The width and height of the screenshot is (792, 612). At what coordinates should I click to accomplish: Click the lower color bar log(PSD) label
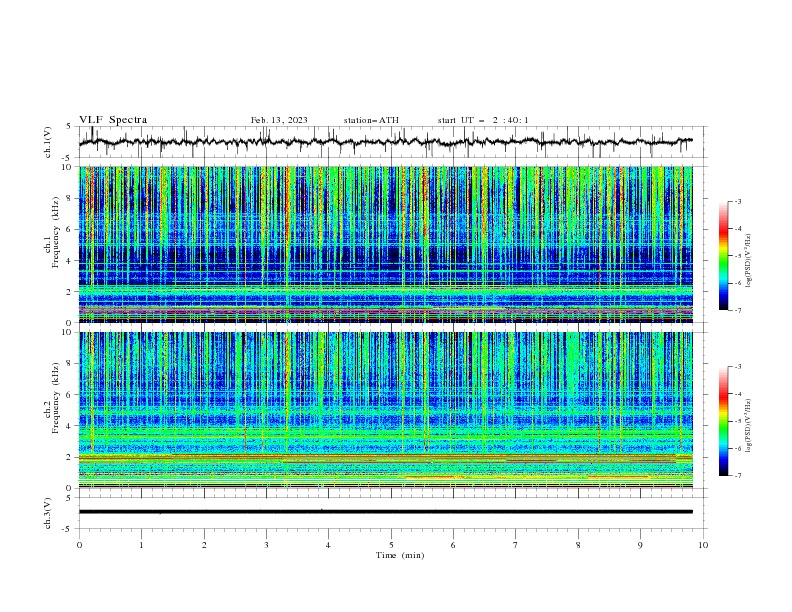tap(749, 426)
